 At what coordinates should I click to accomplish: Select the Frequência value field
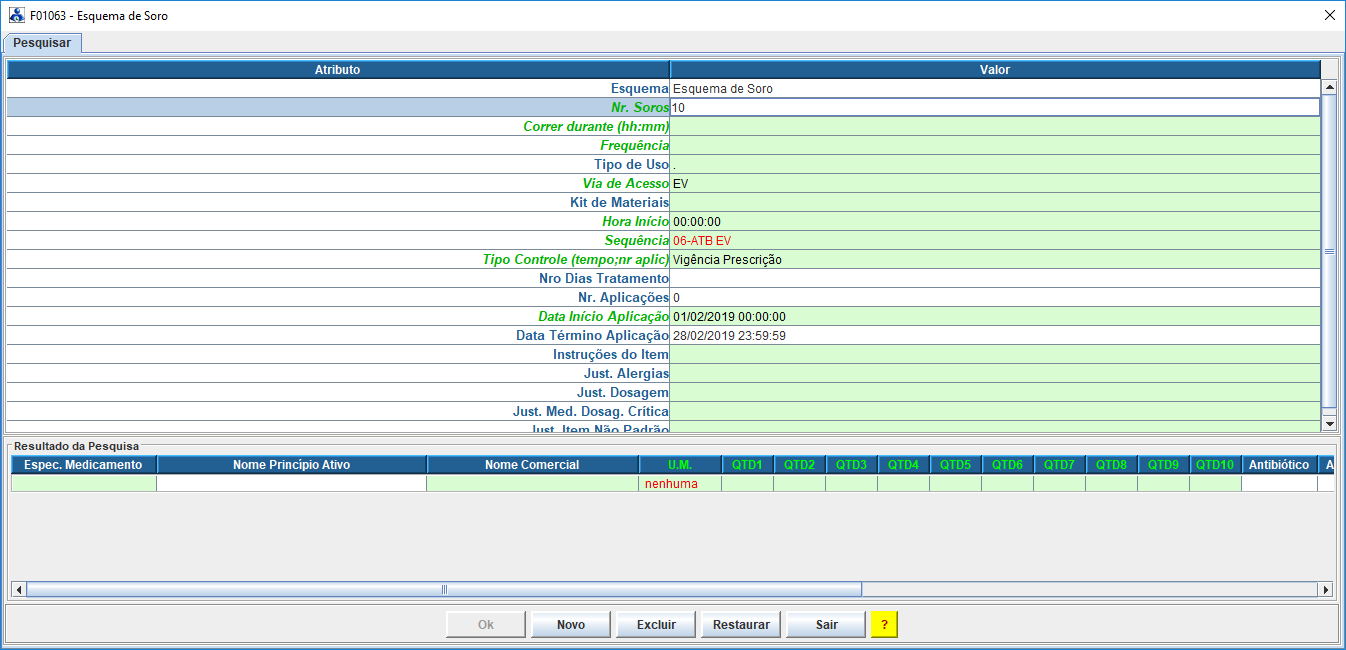[994, 146]
